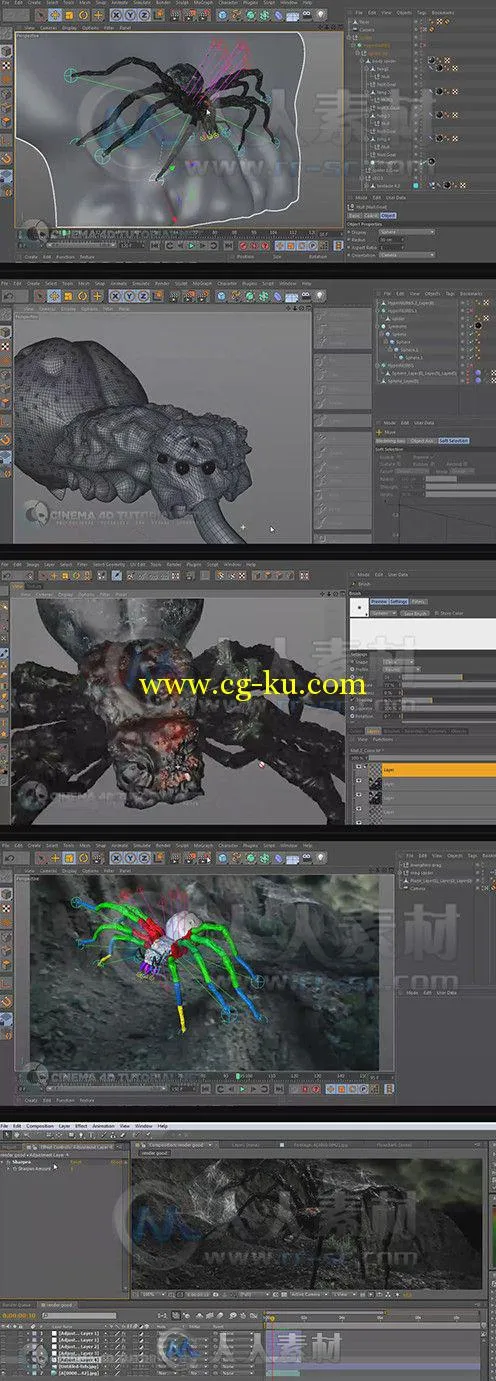
Task: Toggle Z-axis lock in fourth Cinema 4D screenshot
Action: pyautogui.click(x=144, y=856)
